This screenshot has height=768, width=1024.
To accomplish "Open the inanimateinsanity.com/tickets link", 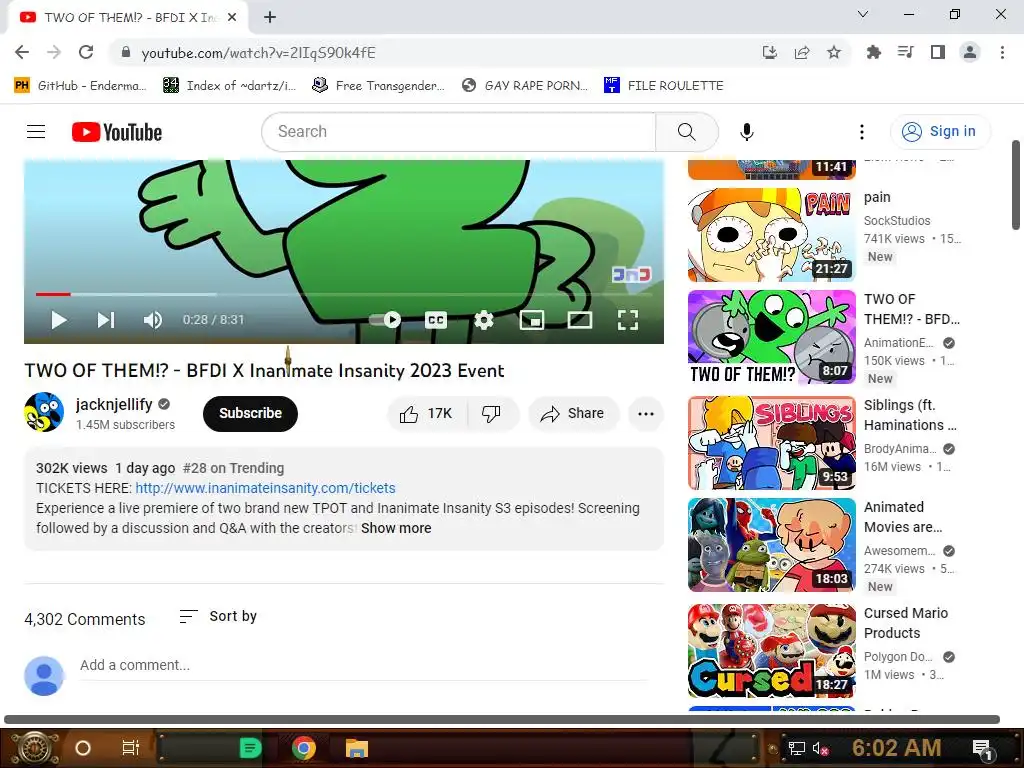I will (x=265, y=488).
